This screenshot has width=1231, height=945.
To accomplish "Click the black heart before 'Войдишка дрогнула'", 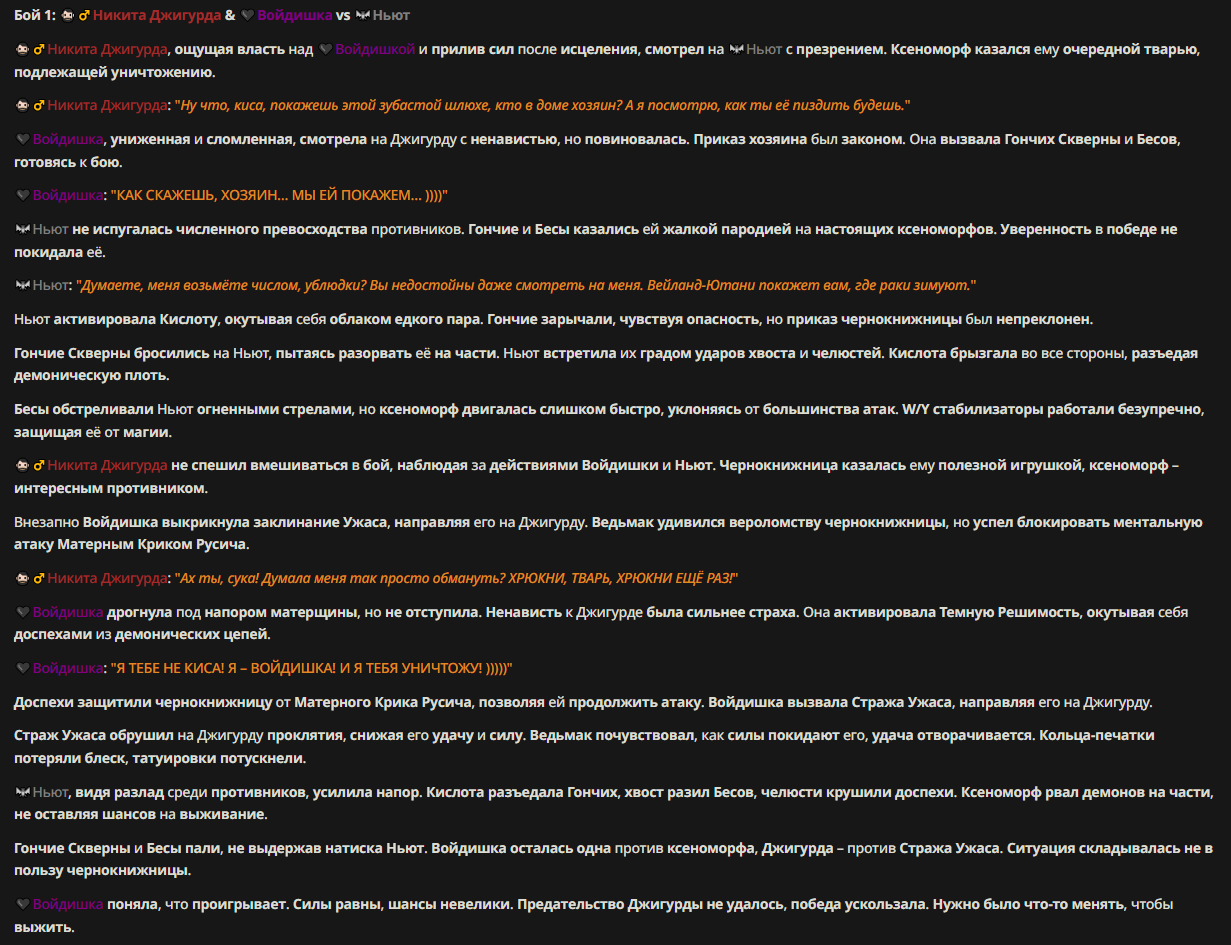I will click(x=23, y=611).
